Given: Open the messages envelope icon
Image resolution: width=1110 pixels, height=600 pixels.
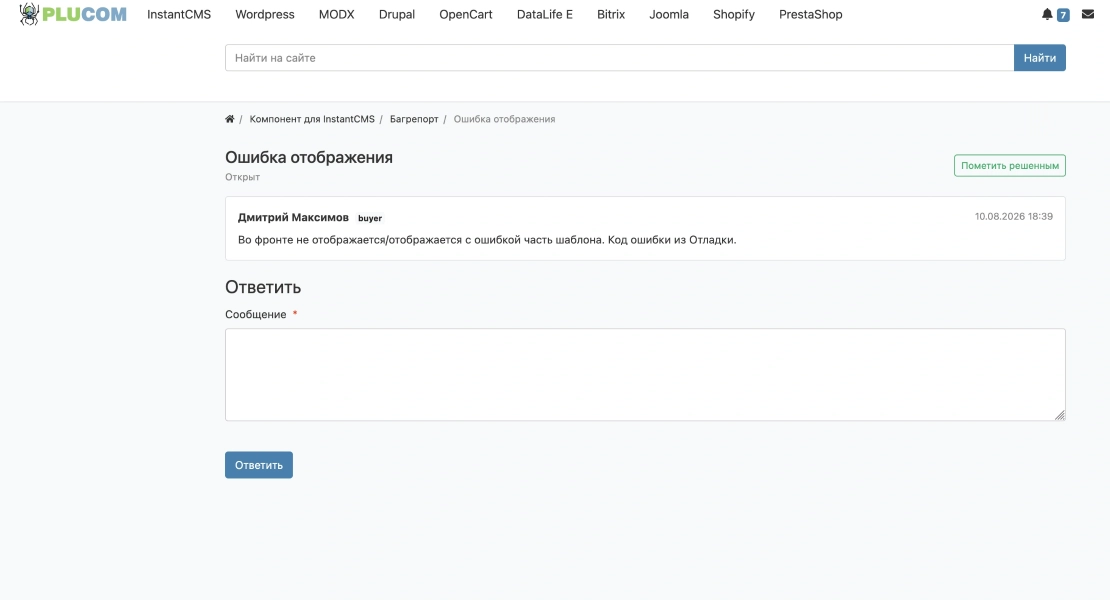Looking at the screenshot, I should (x=1088, y=14).
